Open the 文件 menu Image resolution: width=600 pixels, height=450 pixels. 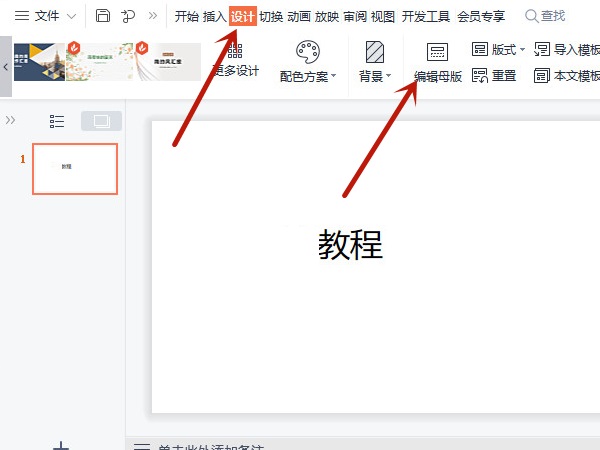click(x=45, y=16)
